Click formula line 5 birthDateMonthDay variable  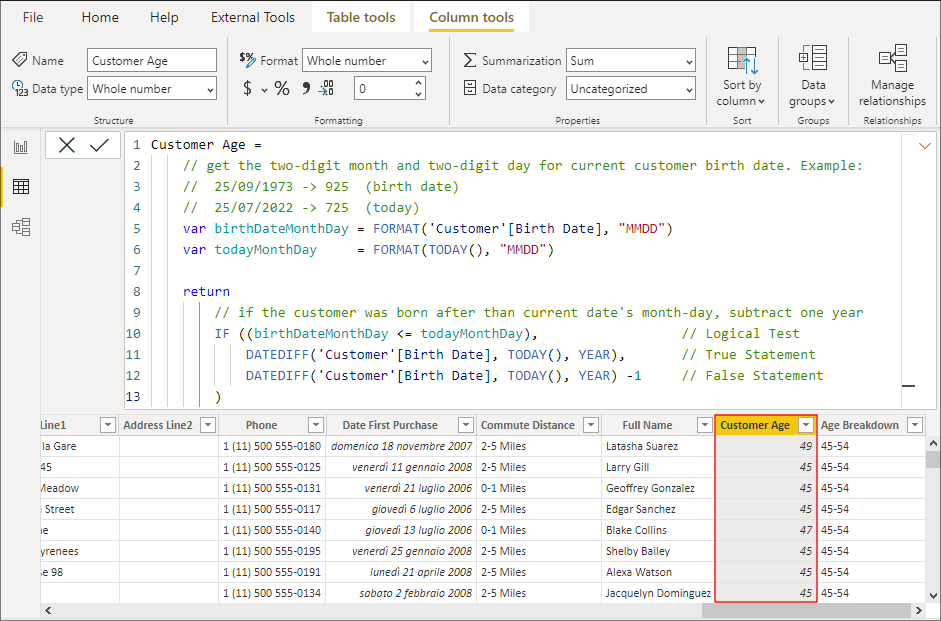click(x=281, y=229)
